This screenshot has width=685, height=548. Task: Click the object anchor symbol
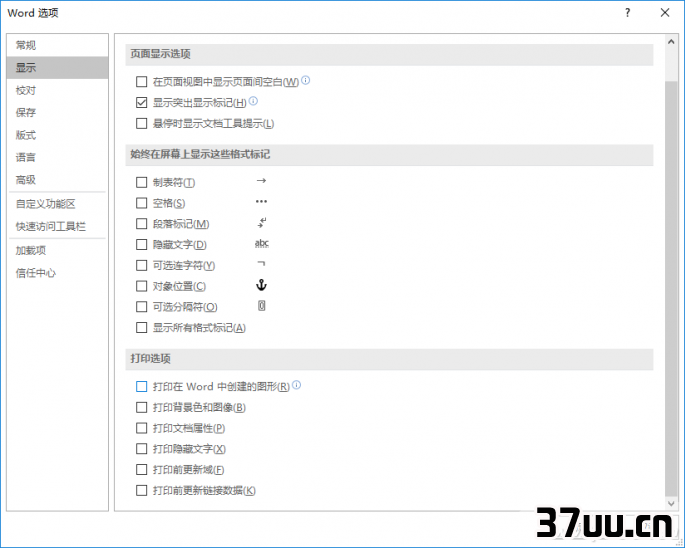[x=261, y=285]
